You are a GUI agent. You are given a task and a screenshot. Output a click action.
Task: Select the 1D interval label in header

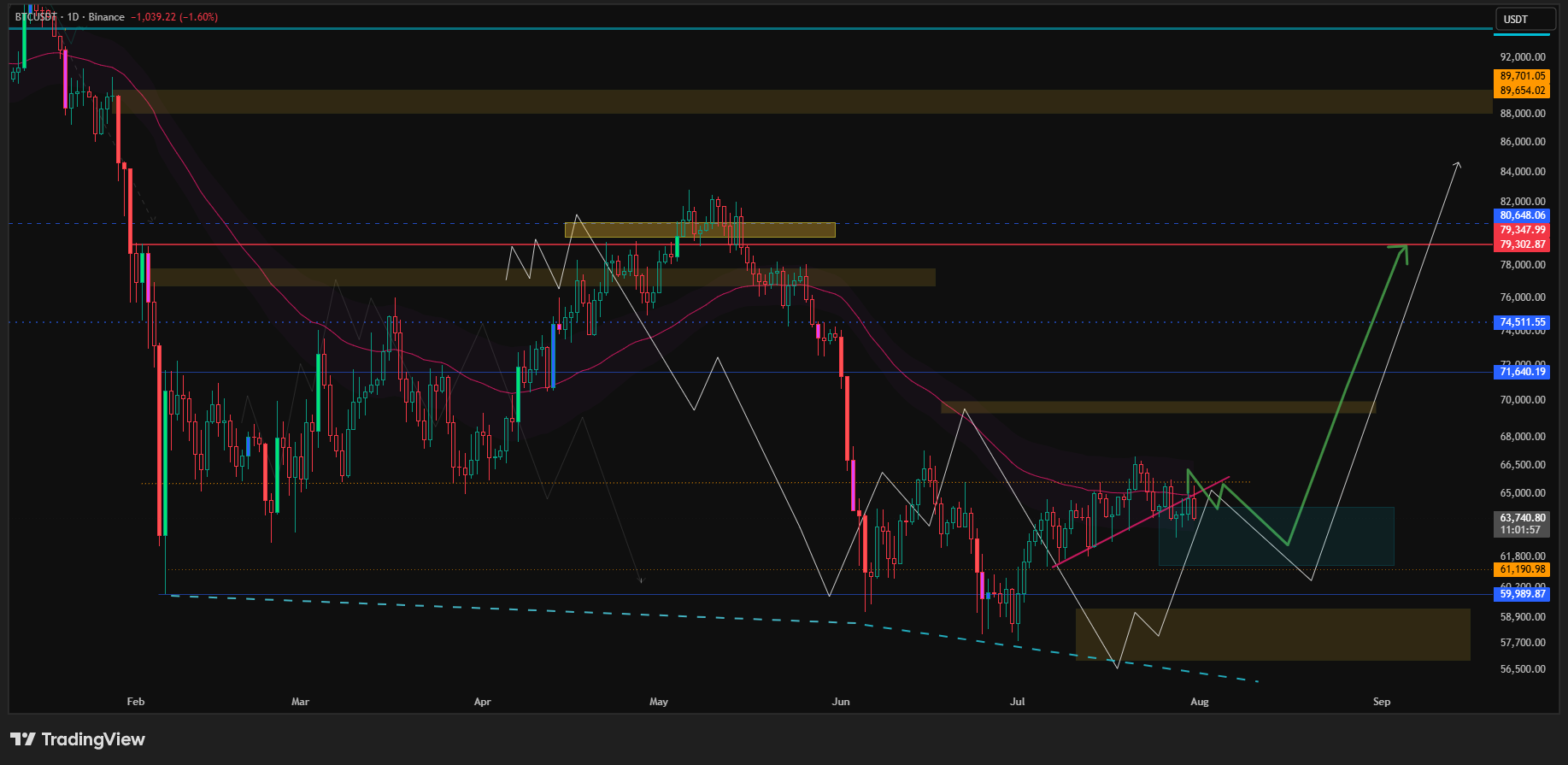pos(73,17)
